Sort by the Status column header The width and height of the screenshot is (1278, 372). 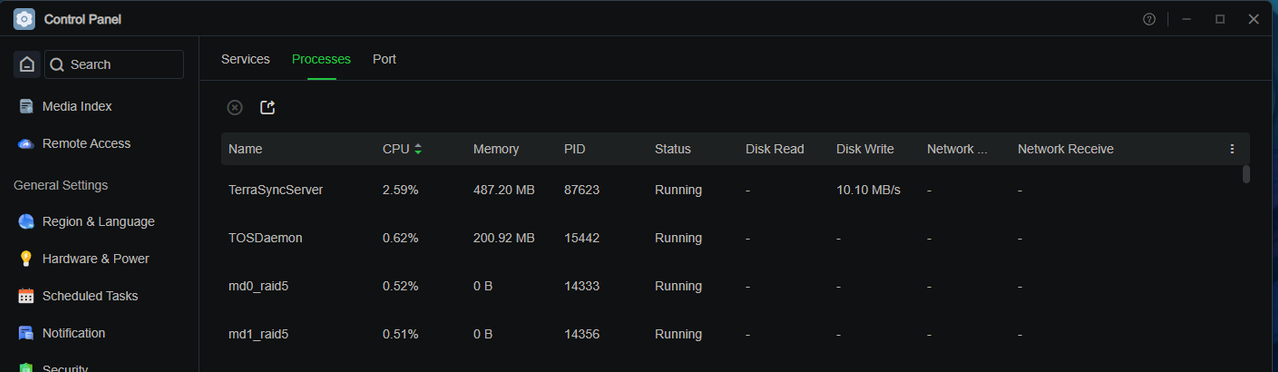point(673,149)
